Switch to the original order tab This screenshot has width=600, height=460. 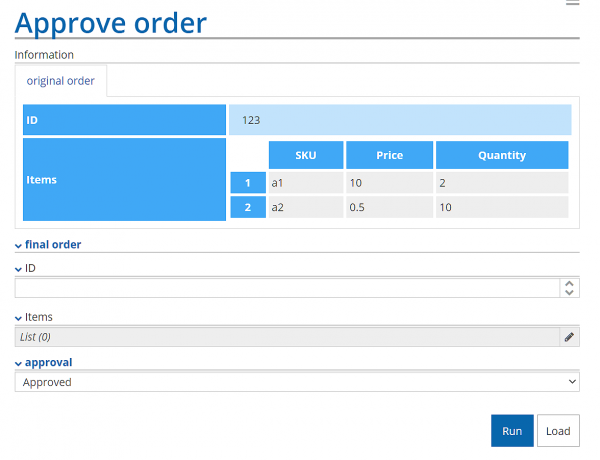coord(61,81)
